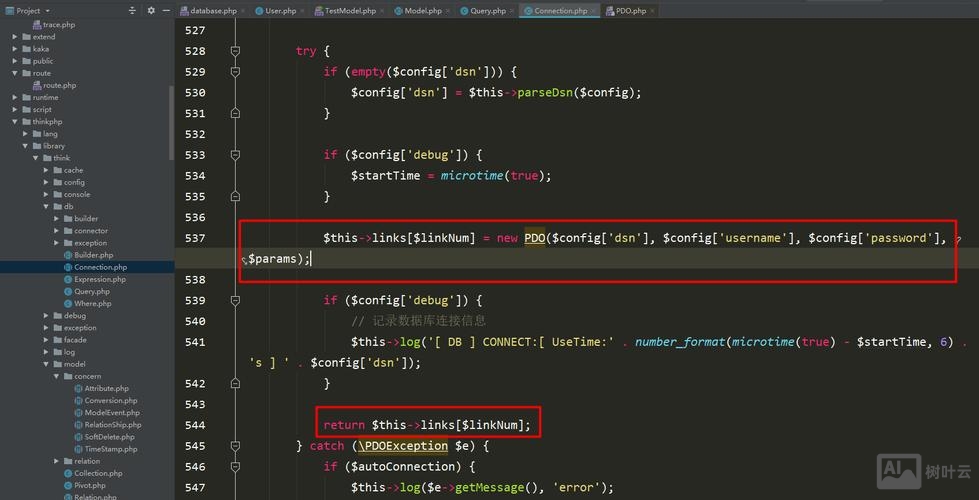Close the Model.php tab
This screenshot has height=500, width=979.
448,11
